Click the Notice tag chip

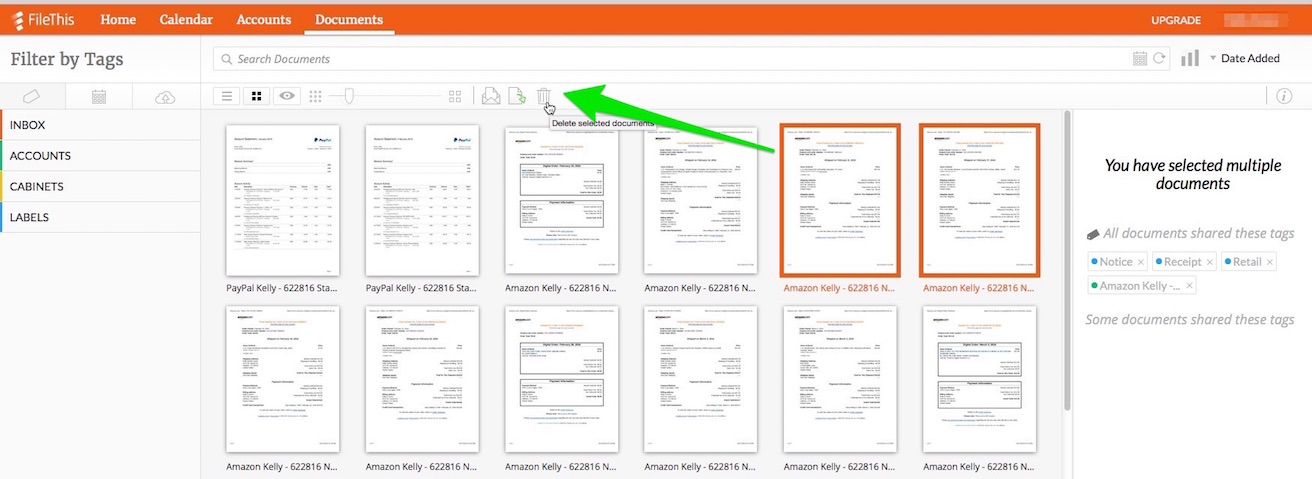pyautogui.click(x=1115, y=262)
